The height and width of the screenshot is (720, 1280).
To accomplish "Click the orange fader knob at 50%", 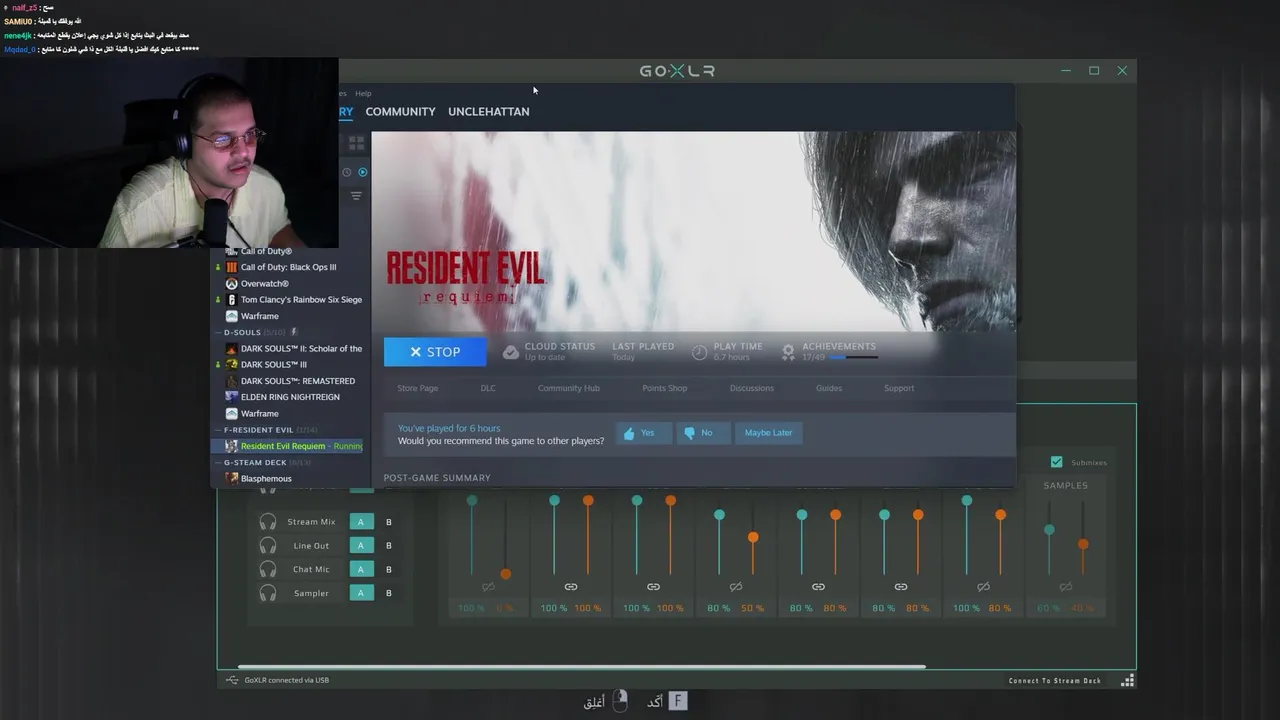I will pyautogui.click(x=753, y=538).
